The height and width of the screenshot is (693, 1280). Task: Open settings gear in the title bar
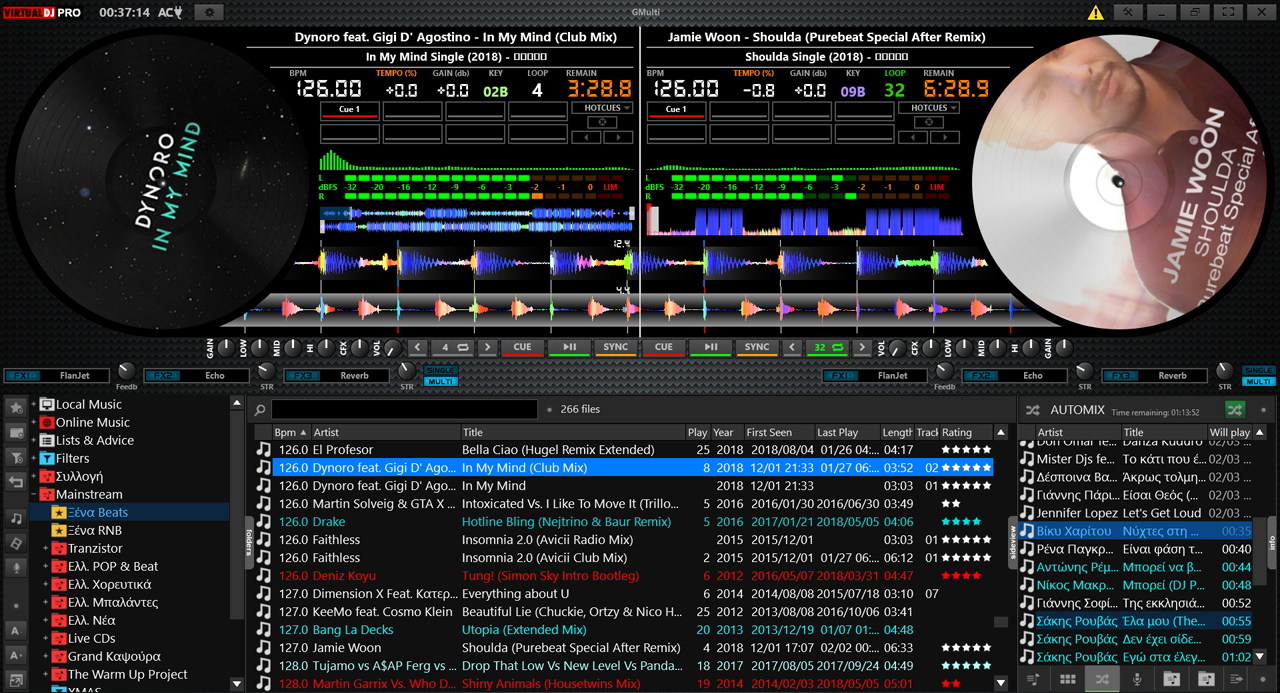click(x=209, y=12)
